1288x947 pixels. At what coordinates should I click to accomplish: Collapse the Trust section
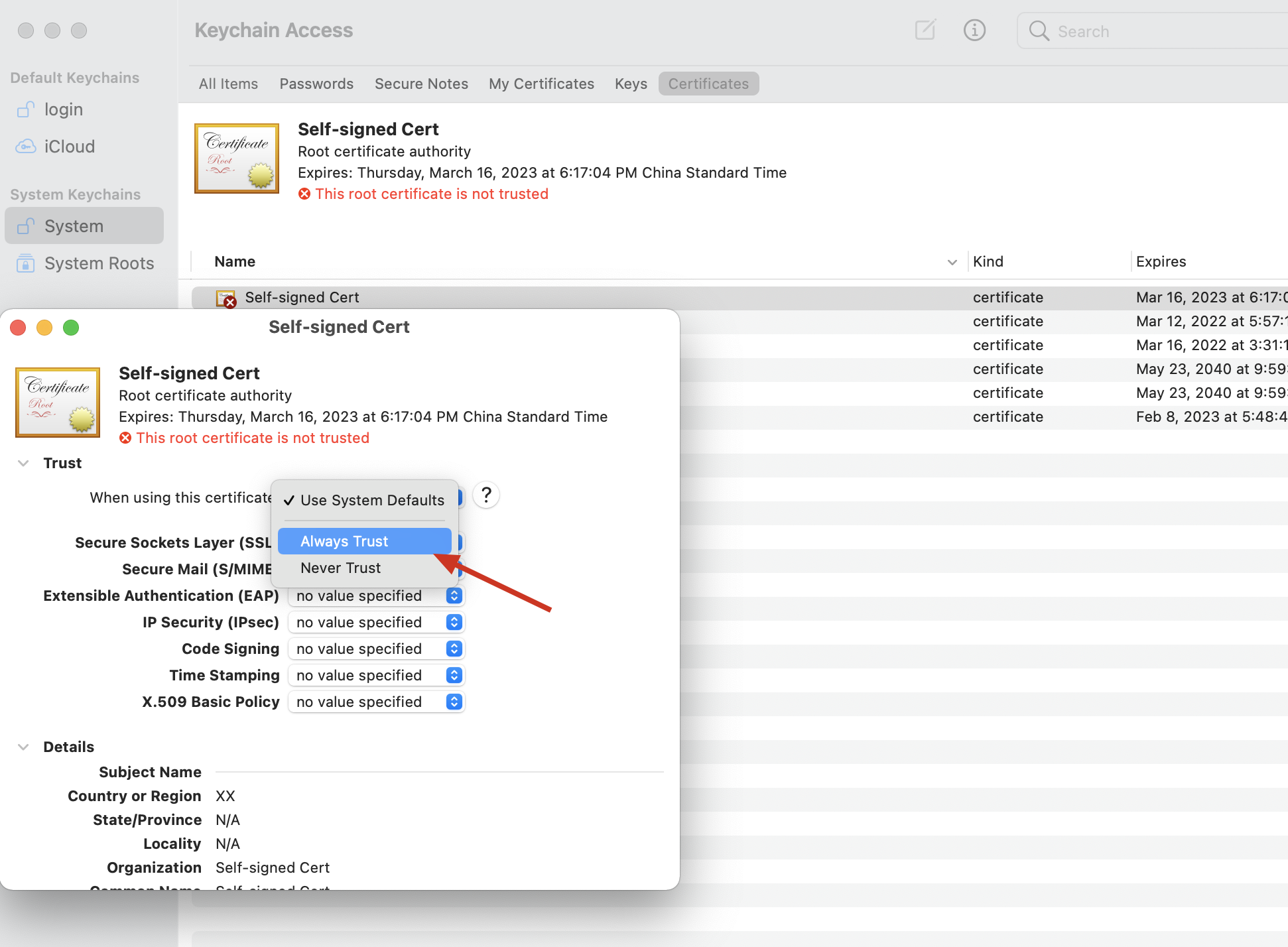pyautogui.click(x=23, y=463)
